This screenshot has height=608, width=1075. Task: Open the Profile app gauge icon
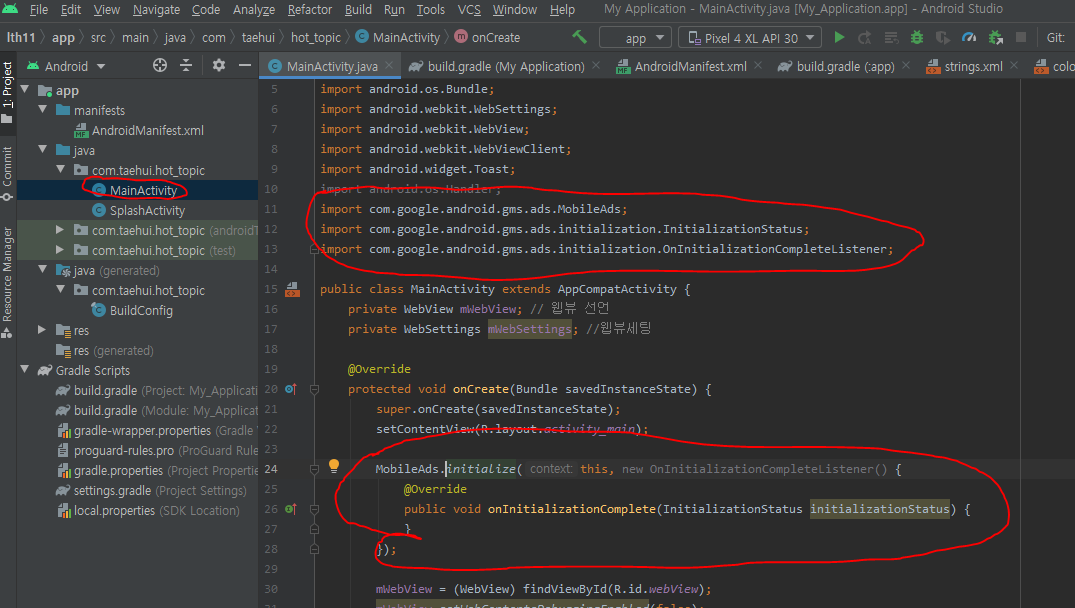[x=969, y=38]
